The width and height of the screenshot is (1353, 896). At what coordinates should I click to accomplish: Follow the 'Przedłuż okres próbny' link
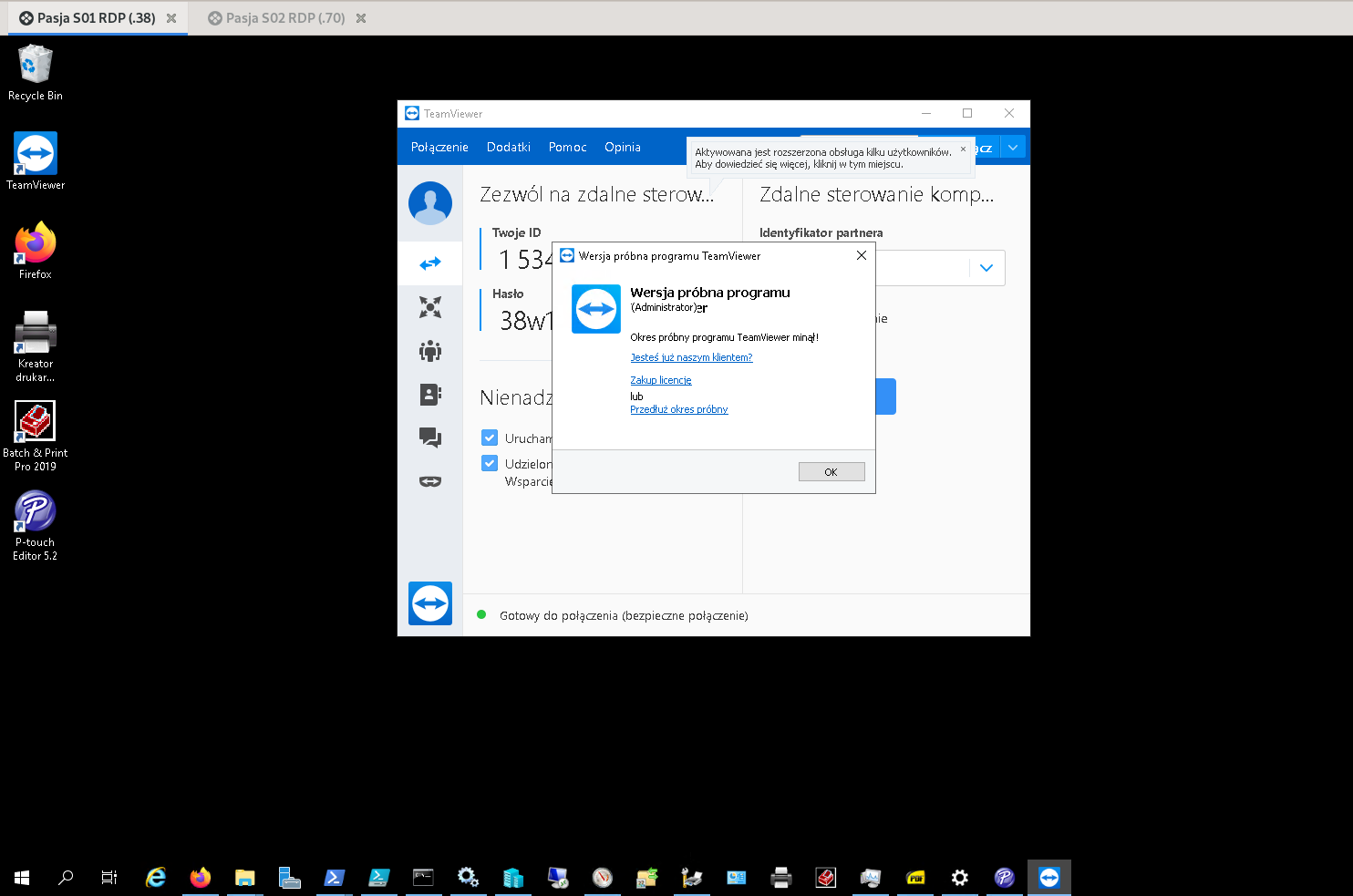[679, 409]
